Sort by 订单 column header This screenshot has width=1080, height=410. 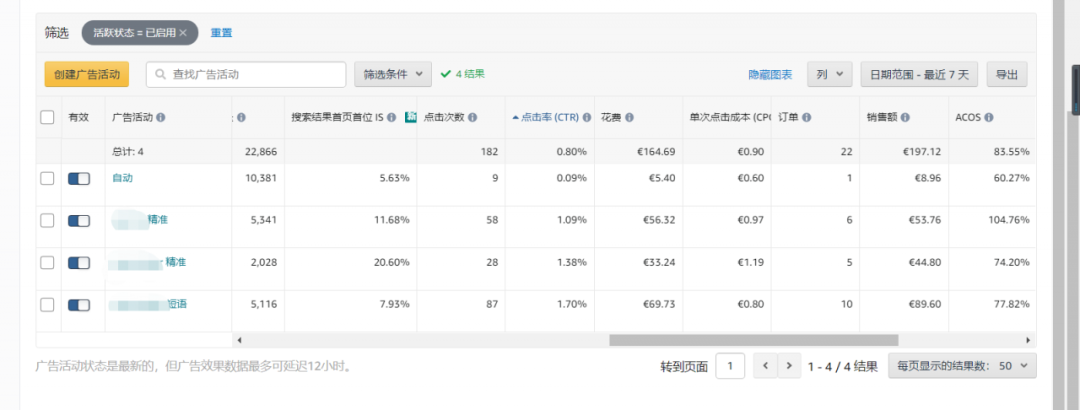coord(788,118)
